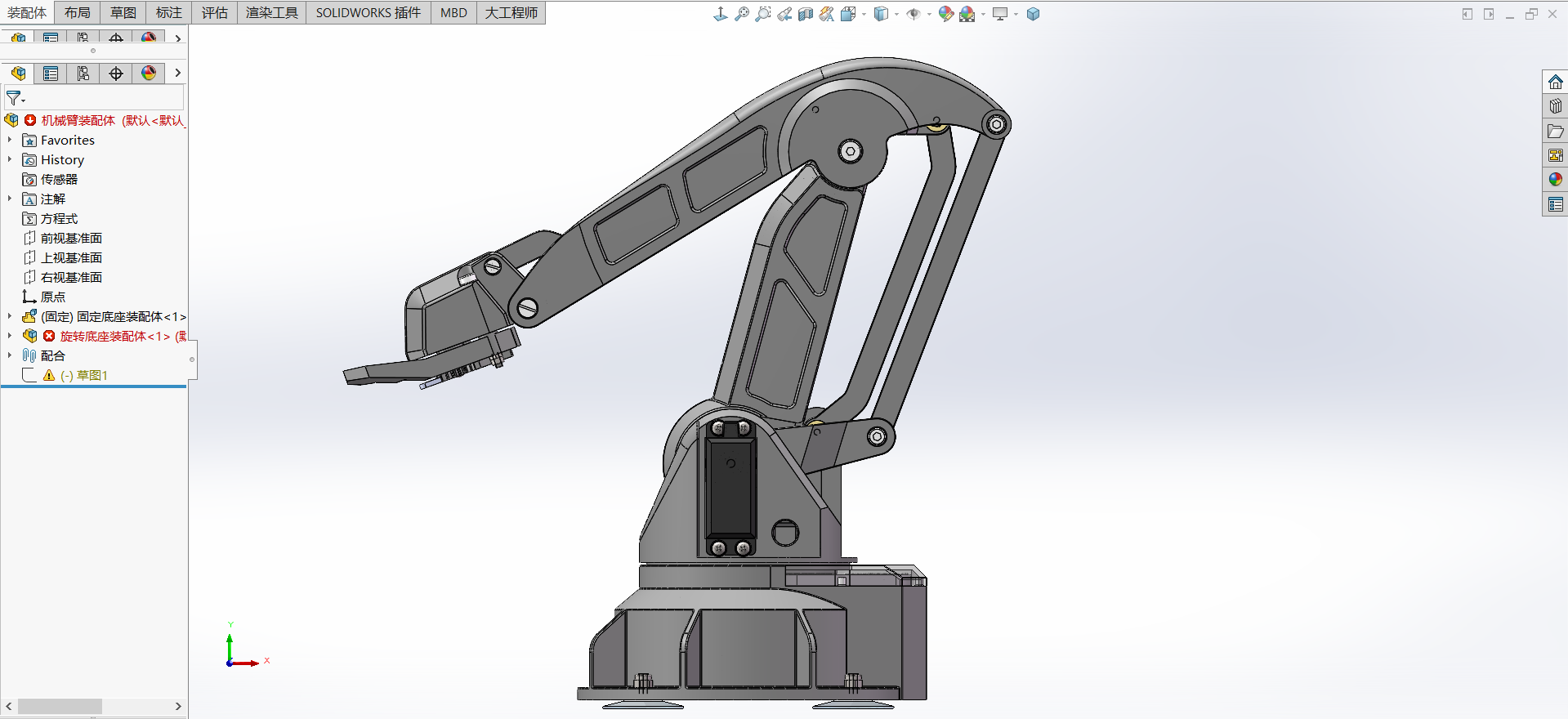Select the 上视基准面 plane

(71, 257)
